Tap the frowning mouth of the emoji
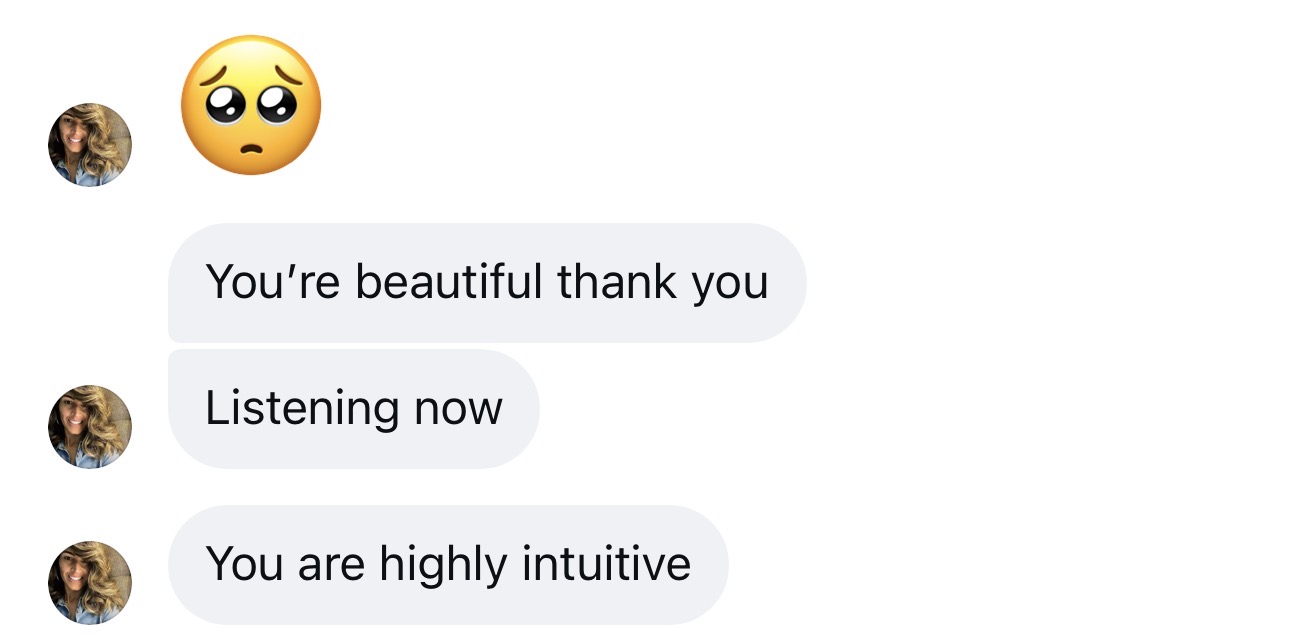1290x639 pixels. point(252,148)
